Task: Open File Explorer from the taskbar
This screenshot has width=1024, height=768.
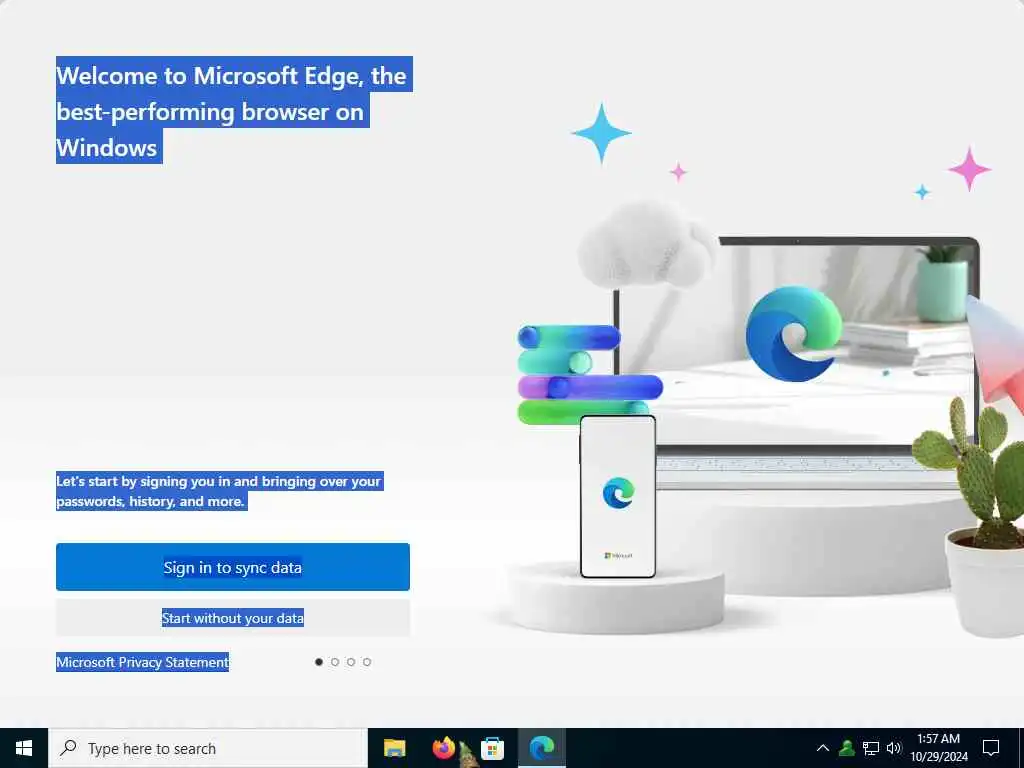Action: coord(394,748)
